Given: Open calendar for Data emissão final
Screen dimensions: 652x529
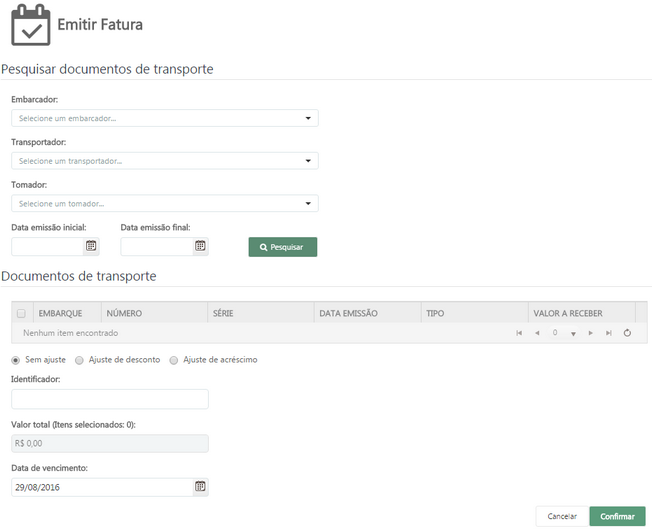Looking at the screenshot, I should coord(200,246).
